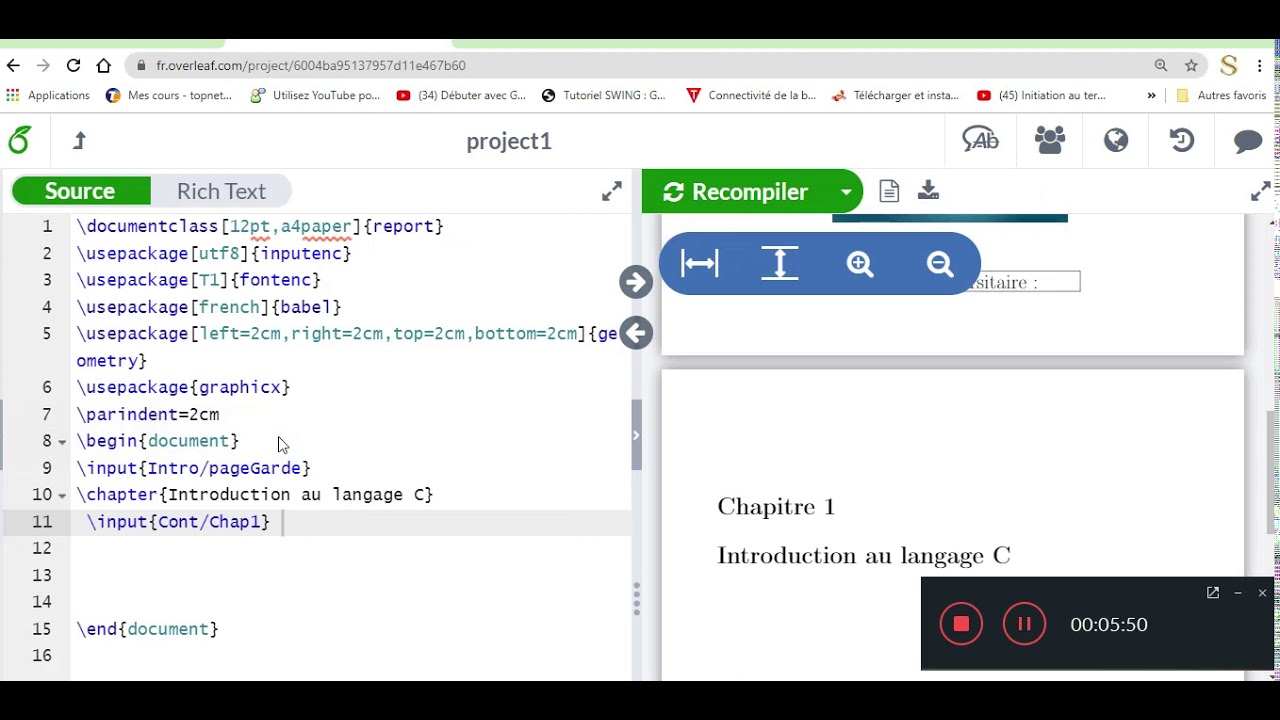Click the browser forward arrow
The height and width of the screenshot is (720, 1280).
(43, 65)
